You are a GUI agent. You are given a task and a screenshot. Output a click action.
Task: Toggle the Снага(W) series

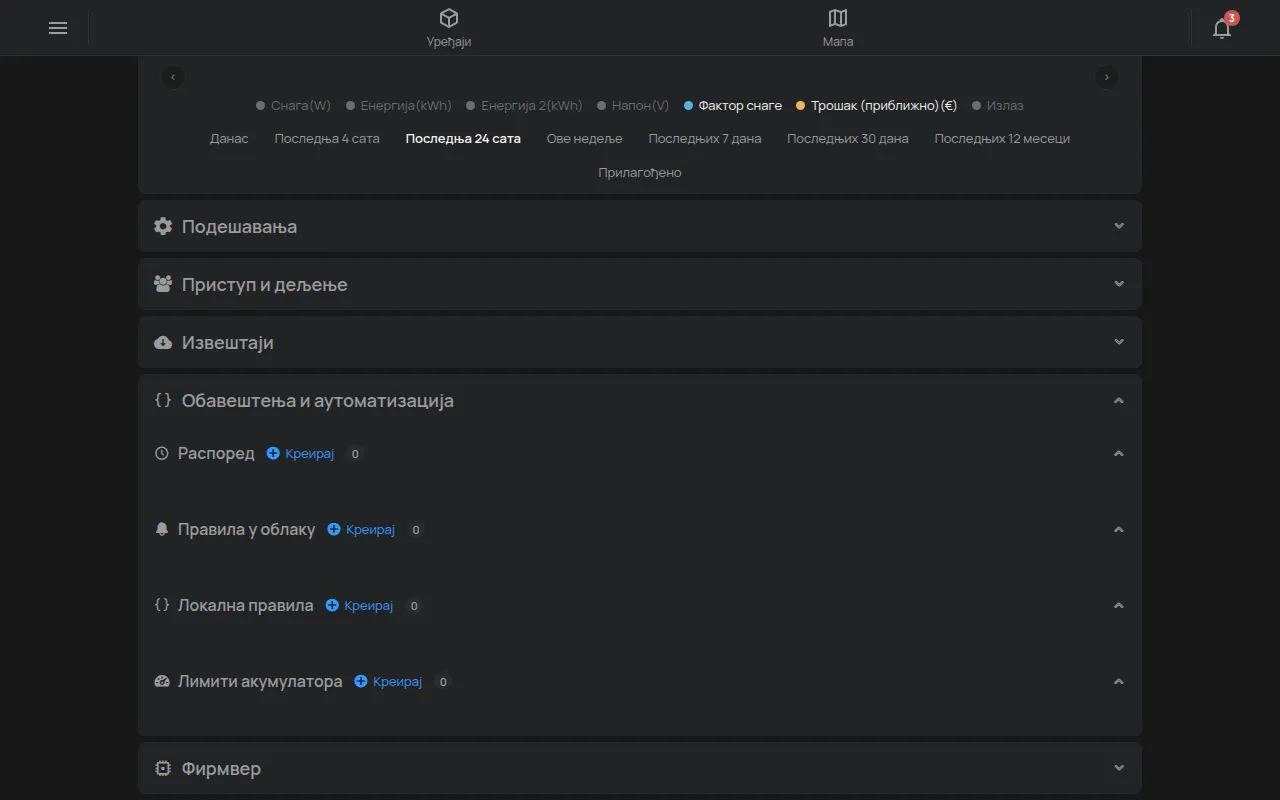[x=293, y=105]
